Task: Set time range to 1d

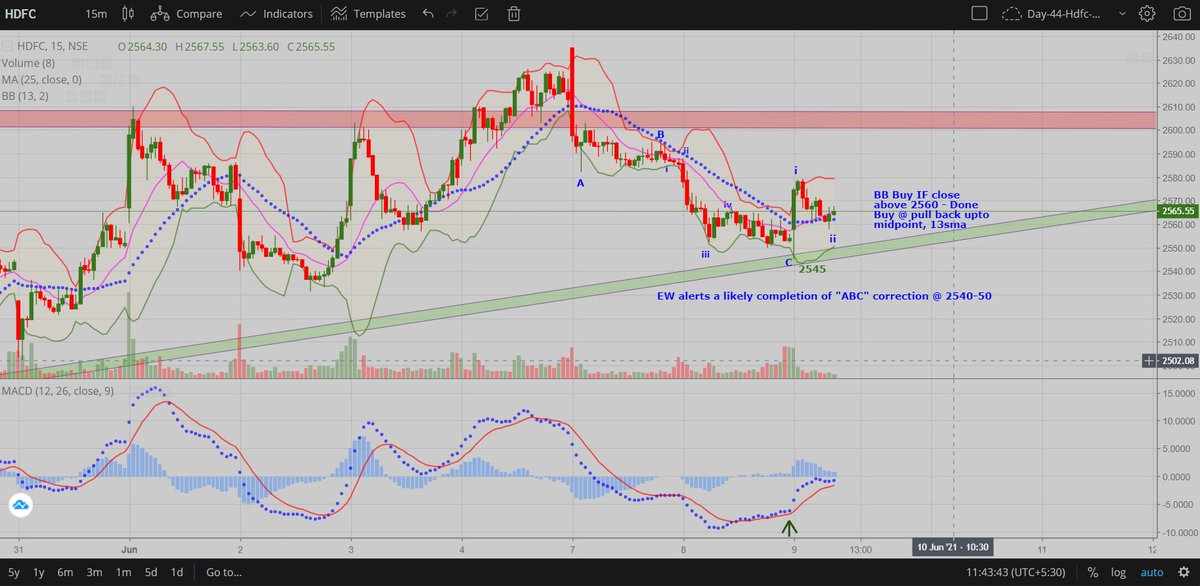Action: 176,572
